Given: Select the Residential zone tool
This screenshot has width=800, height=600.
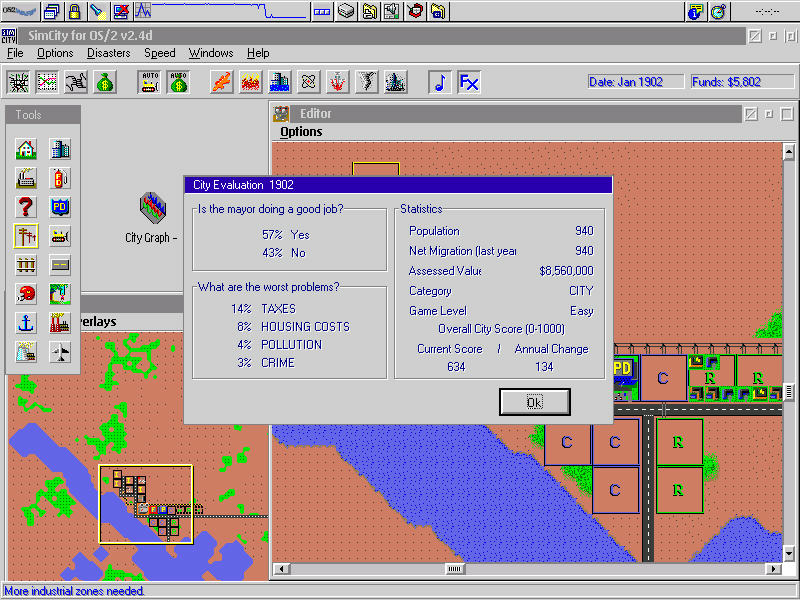Looking at the screenshot, I should (26, 150).
